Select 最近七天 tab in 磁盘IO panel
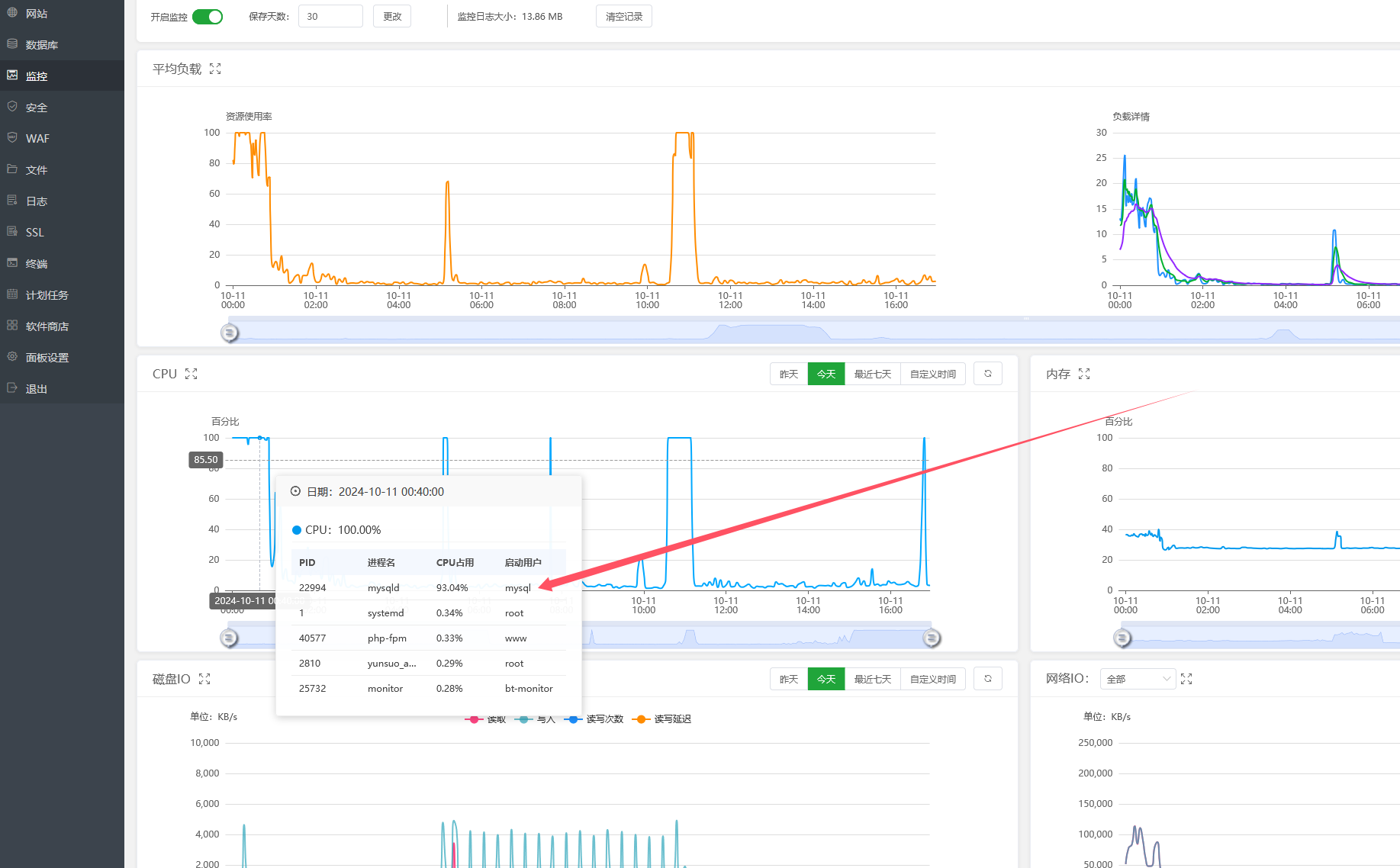 coord(873,679)
